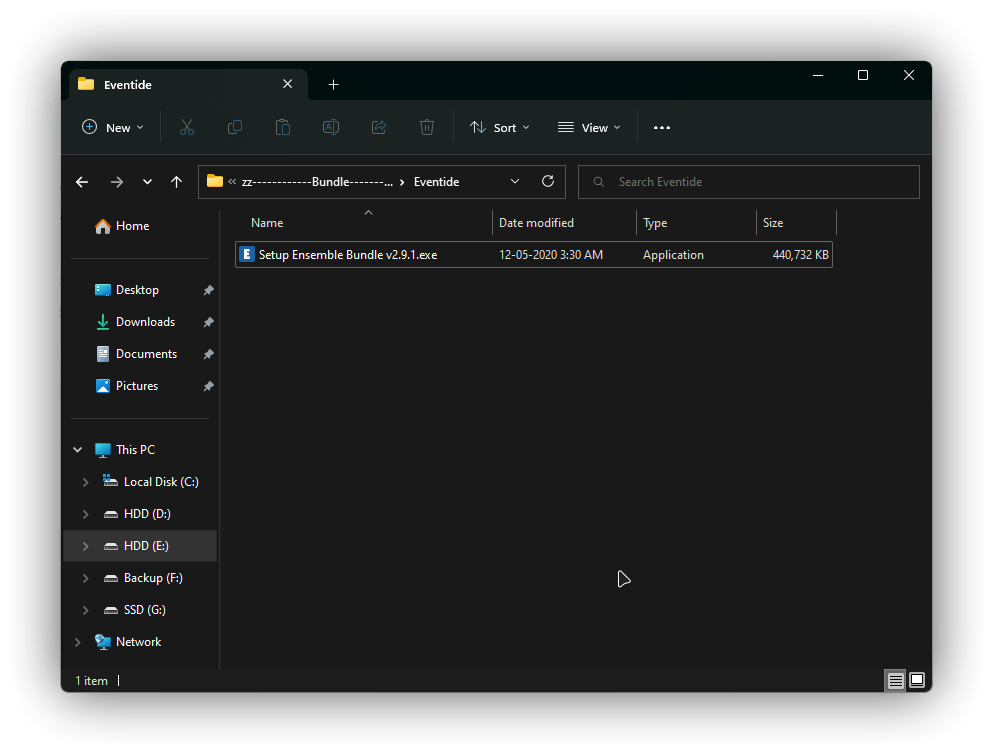Unpin Documents using its pin icon
The image size is (993, 753).
(208, 354)
